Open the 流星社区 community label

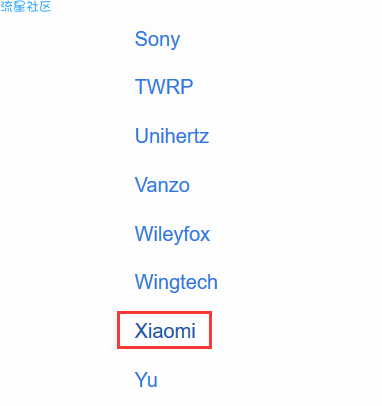tap(26, 6)
